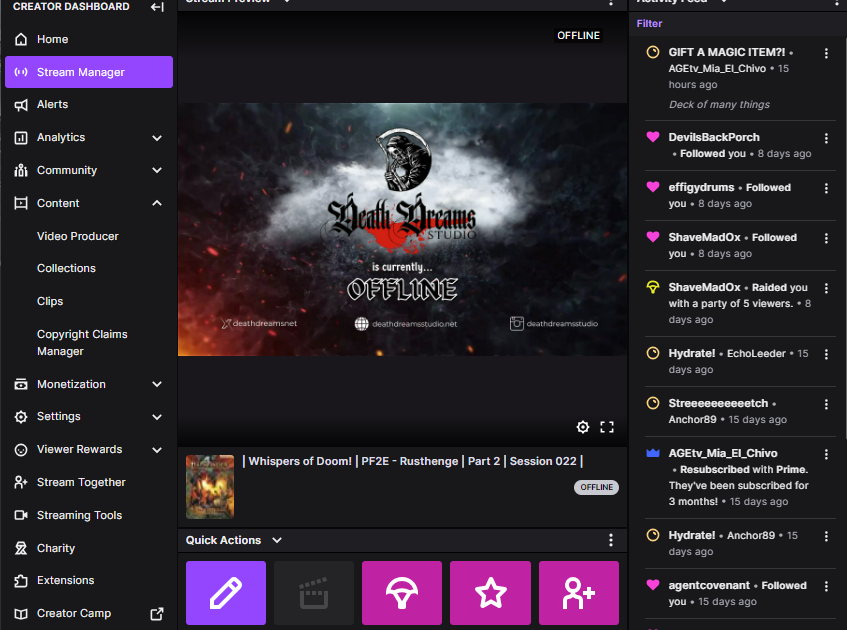847x630 pixels.
Task: Open Video Producer under Content
Action: pyautogui.click(x=78, y=236)
